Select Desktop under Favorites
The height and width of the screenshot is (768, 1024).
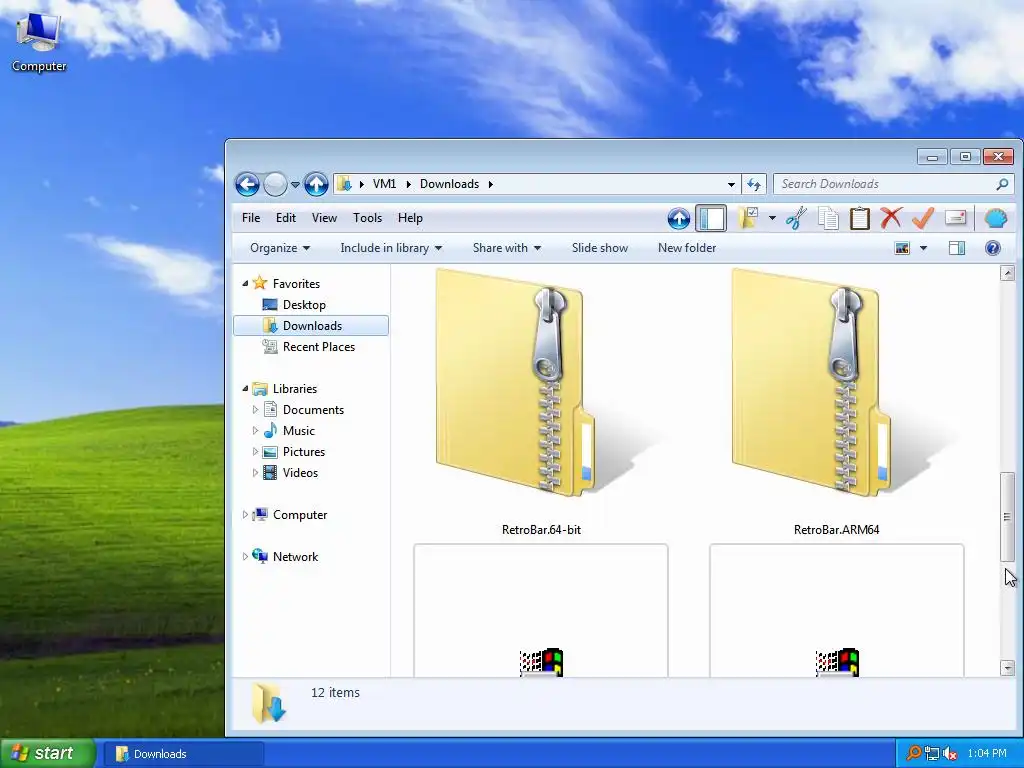click(x=304, y=305)
